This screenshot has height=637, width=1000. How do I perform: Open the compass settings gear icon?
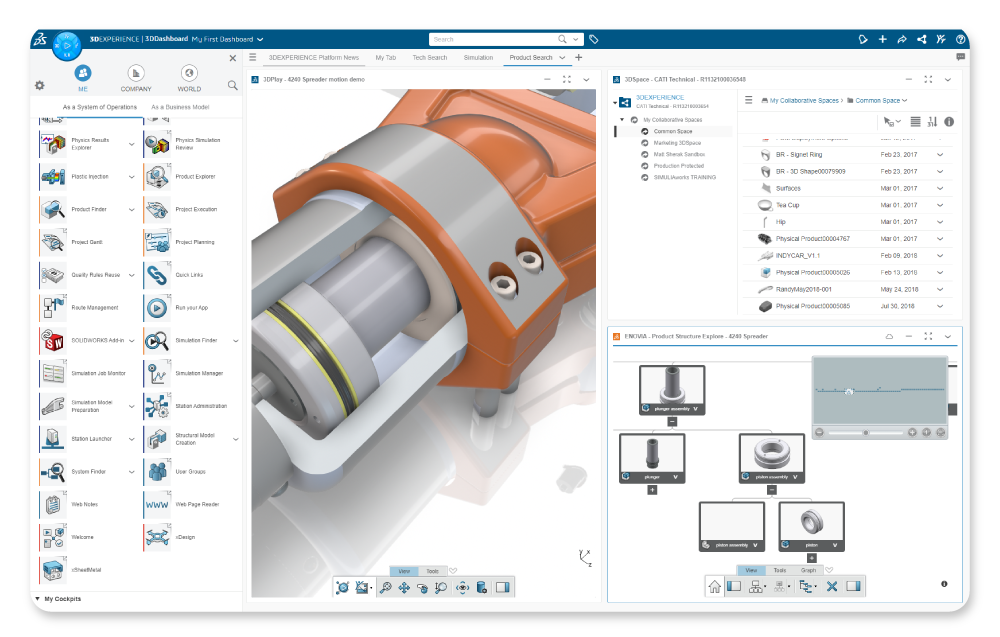[x=40, y=85]
